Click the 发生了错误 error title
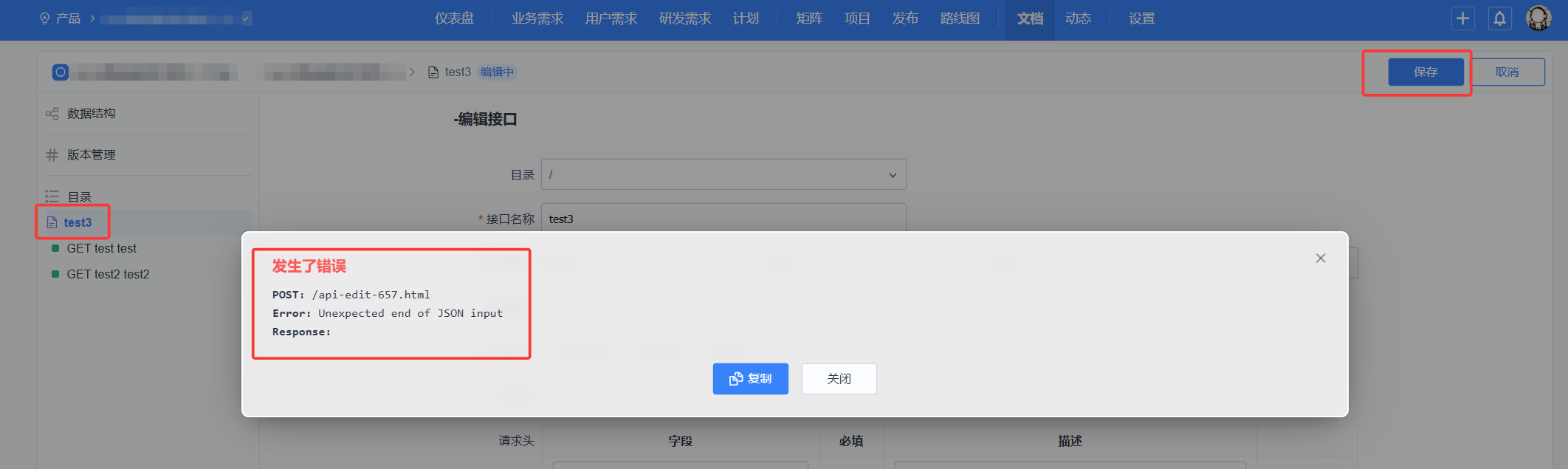This screenshot has height=469, width=1568. click(309, 267)
